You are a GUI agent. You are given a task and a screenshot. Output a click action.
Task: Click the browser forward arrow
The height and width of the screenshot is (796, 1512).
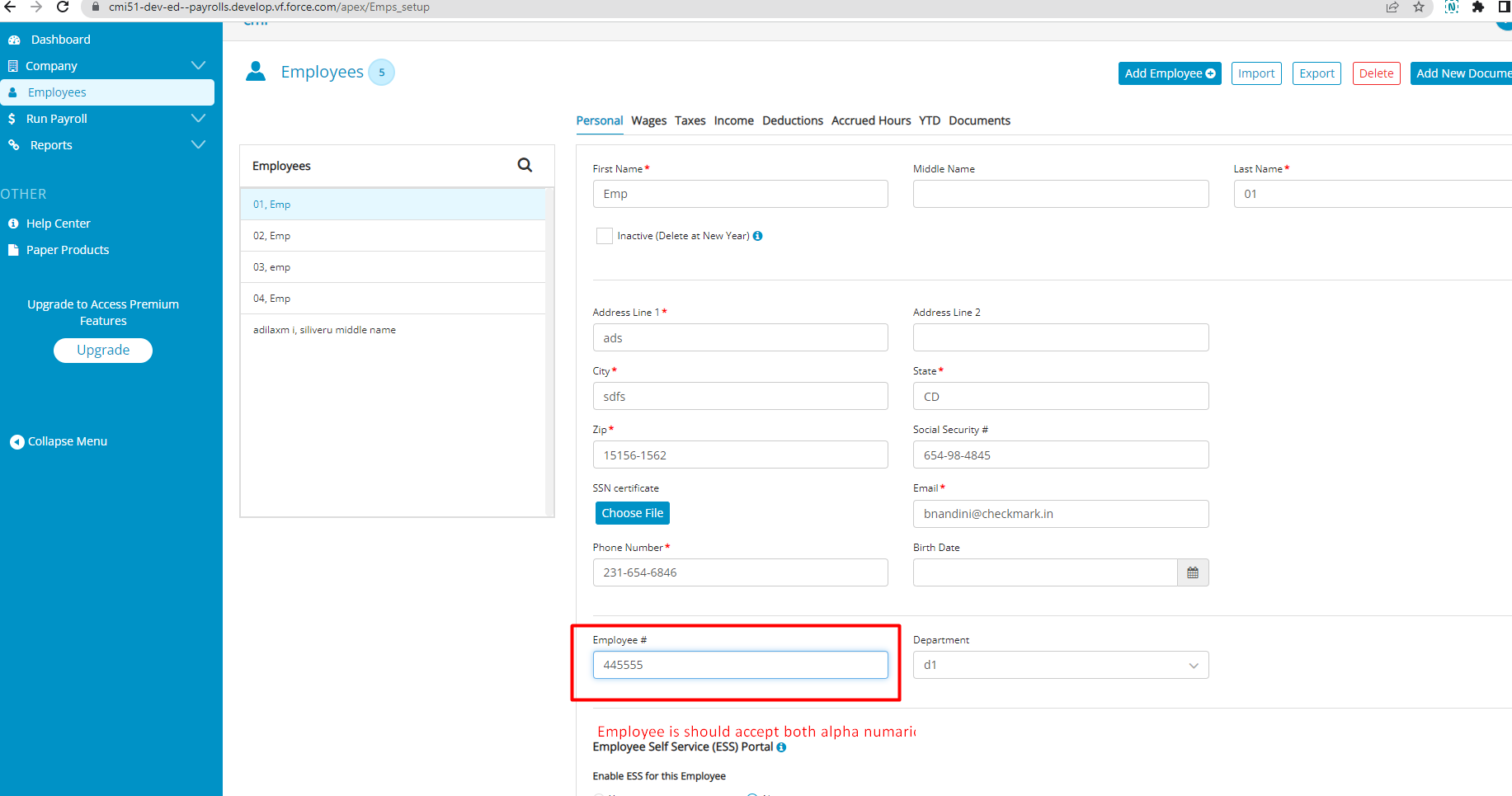tap(36, 7)
